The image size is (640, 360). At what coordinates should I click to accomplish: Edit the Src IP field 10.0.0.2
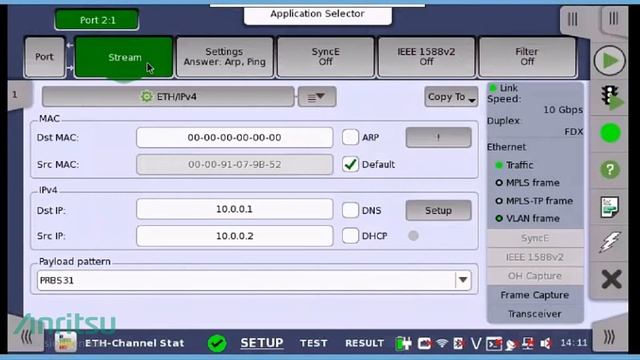coord(234,236)
